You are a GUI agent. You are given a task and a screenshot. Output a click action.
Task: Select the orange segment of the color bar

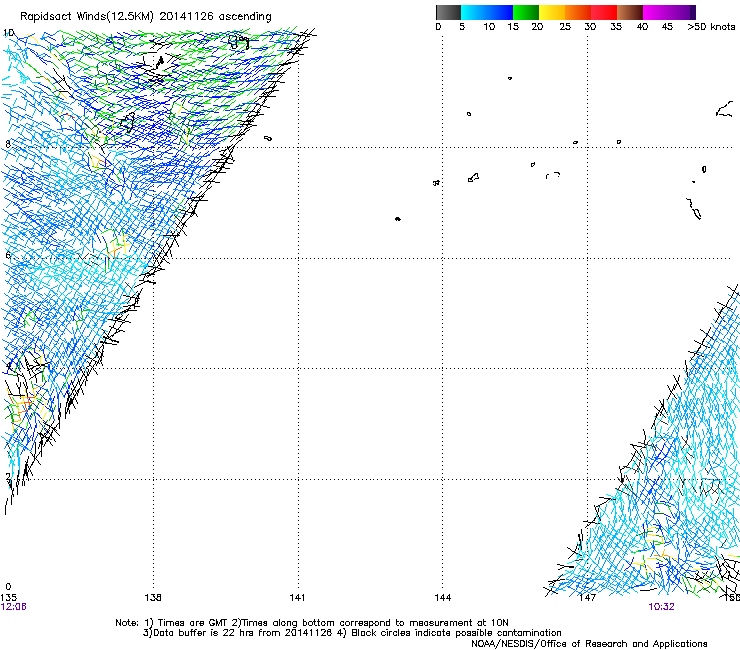578,12
